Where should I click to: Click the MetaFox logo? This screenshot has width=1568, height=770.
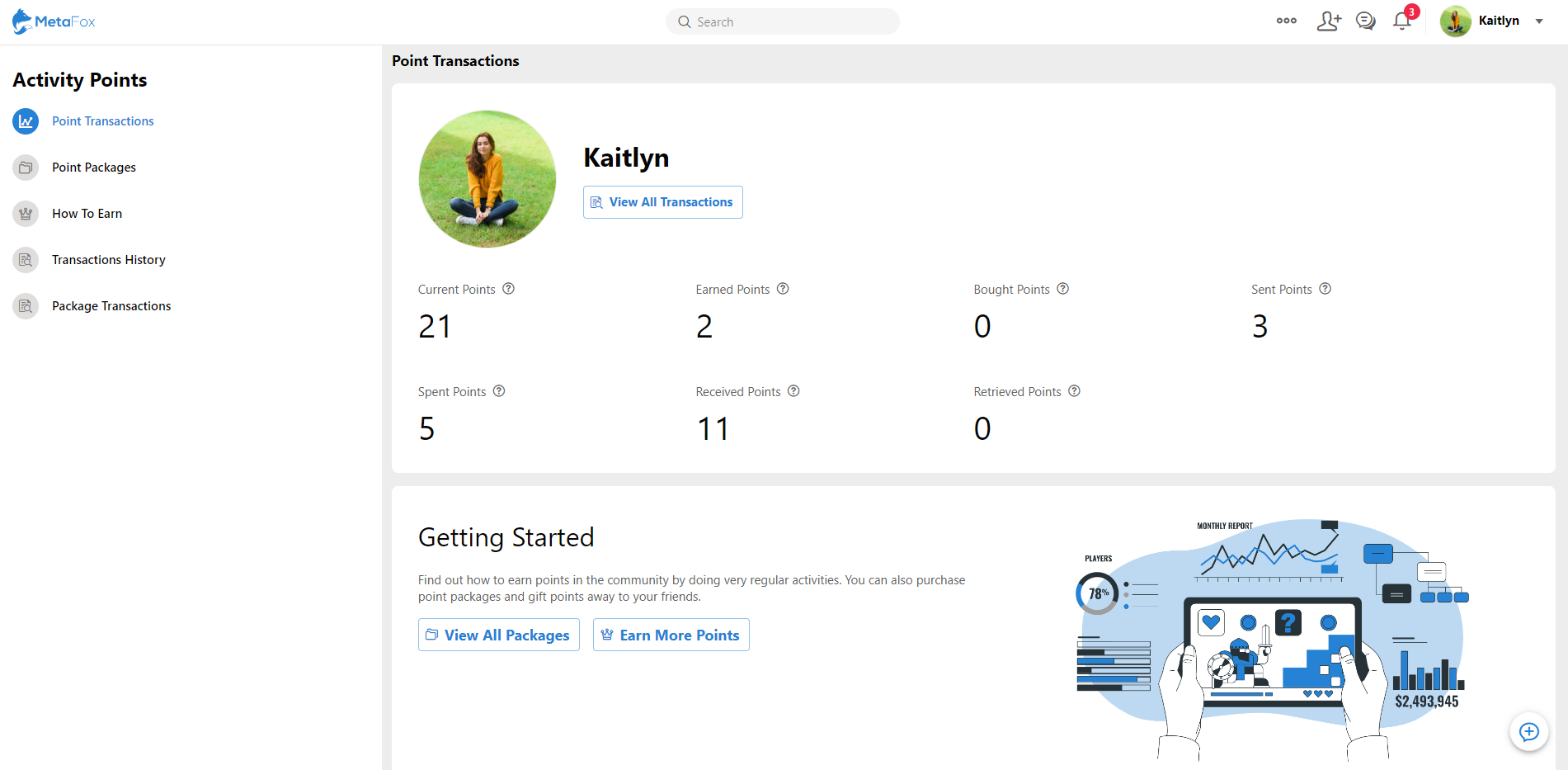(54, 21)
